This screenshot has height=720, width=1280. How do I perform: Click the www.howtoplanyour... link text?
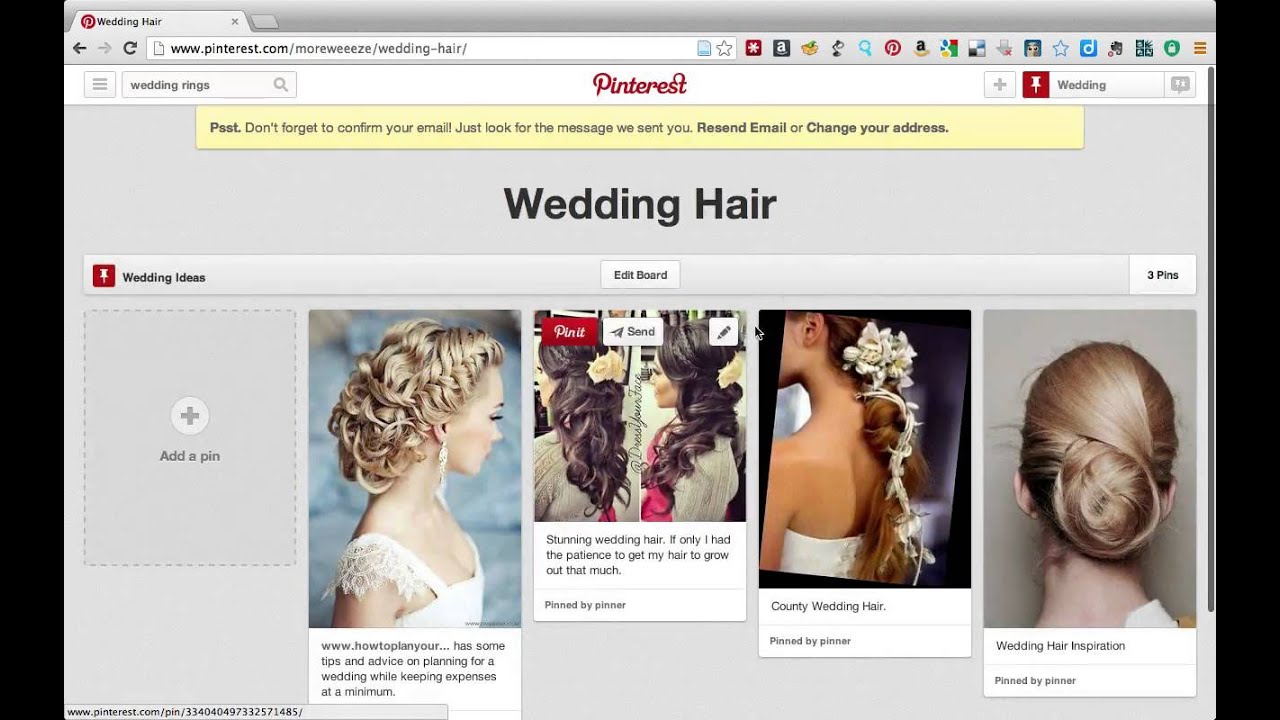[x=385, y=646]
